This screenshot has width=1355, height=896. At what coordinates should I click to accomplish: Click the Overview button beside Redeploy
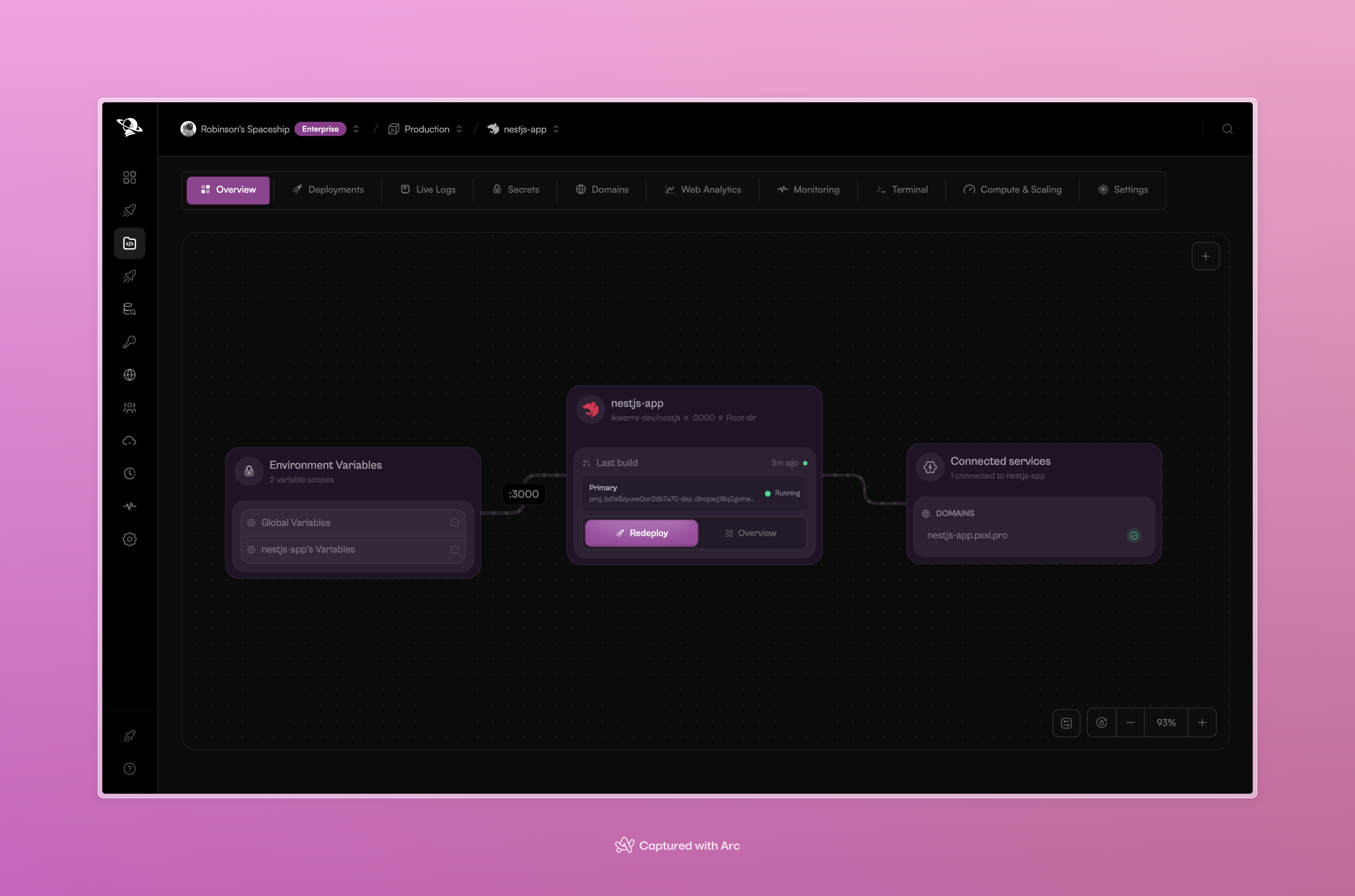click(751, 533)
